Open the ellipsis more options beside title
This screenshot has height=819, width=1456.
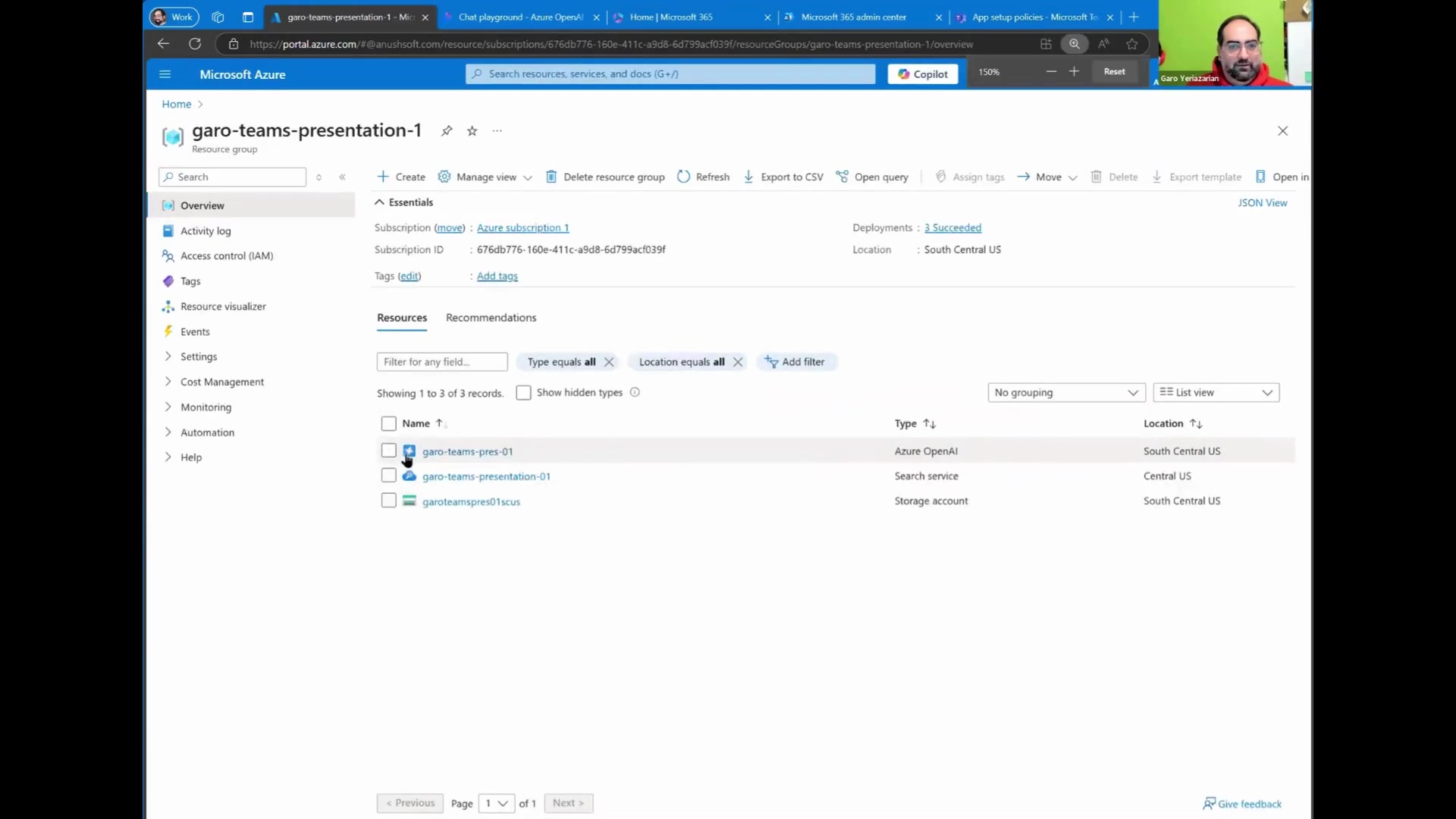coord(497,131)
